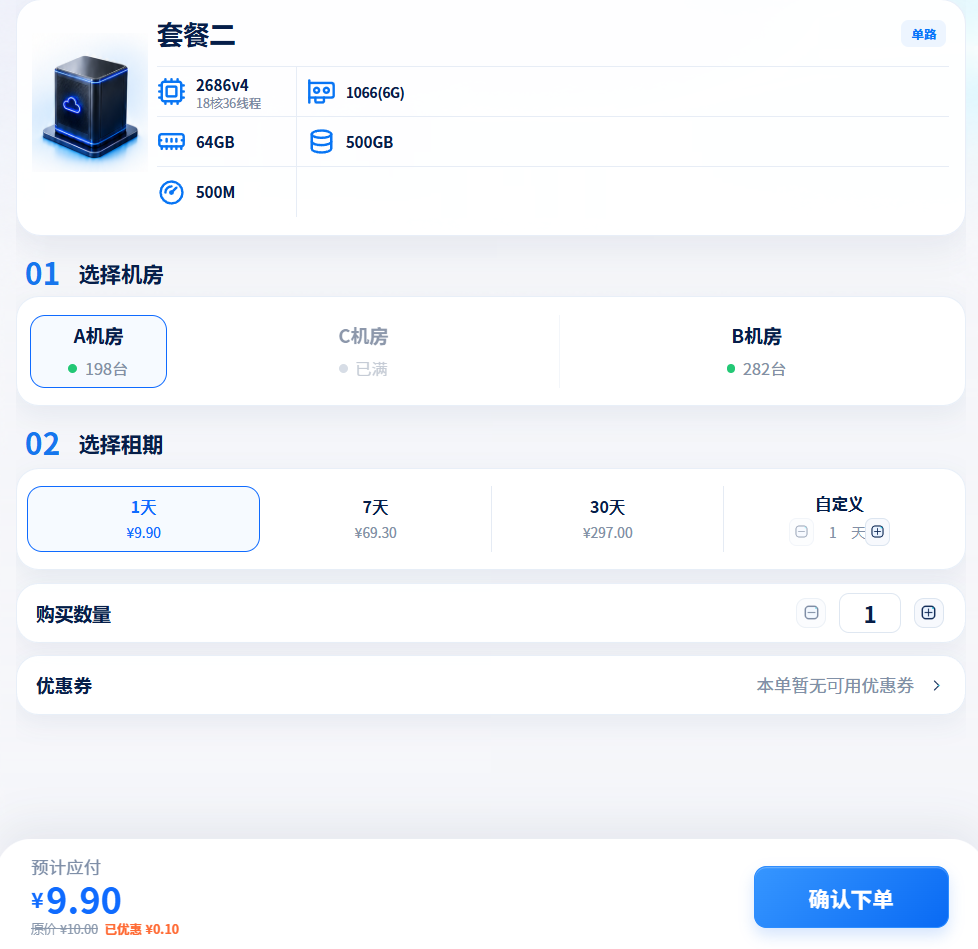Click the 单路 tag badge
Screen dimensions: 978x949
coord(923,34)
